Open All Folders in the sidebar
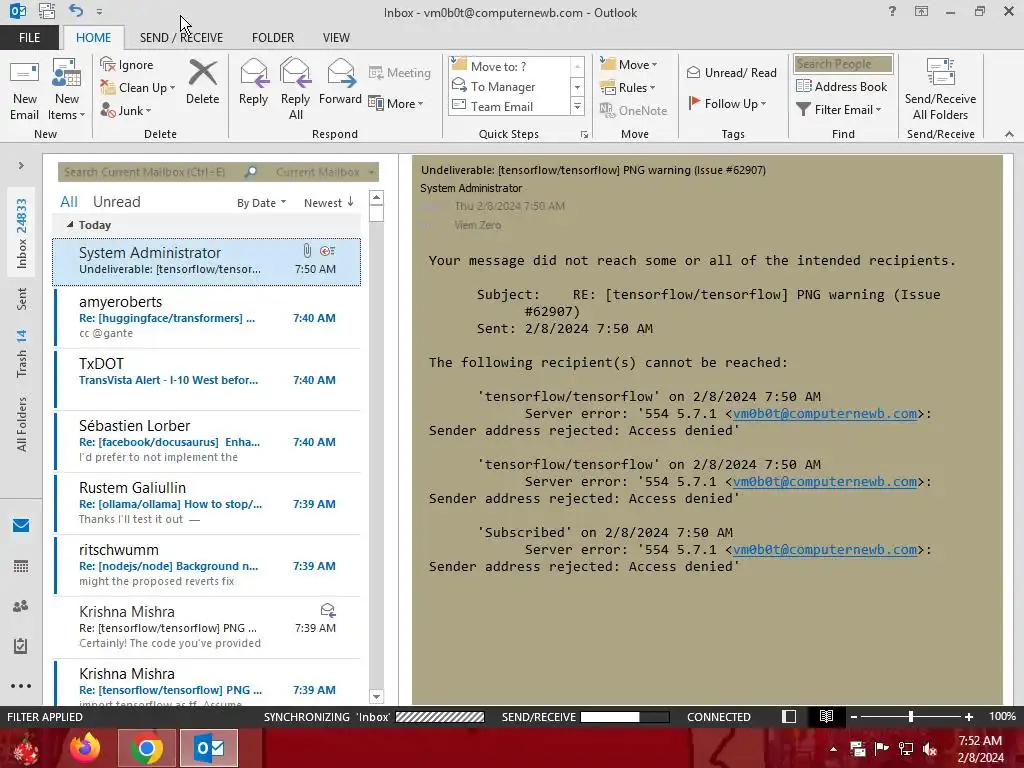 22,424
